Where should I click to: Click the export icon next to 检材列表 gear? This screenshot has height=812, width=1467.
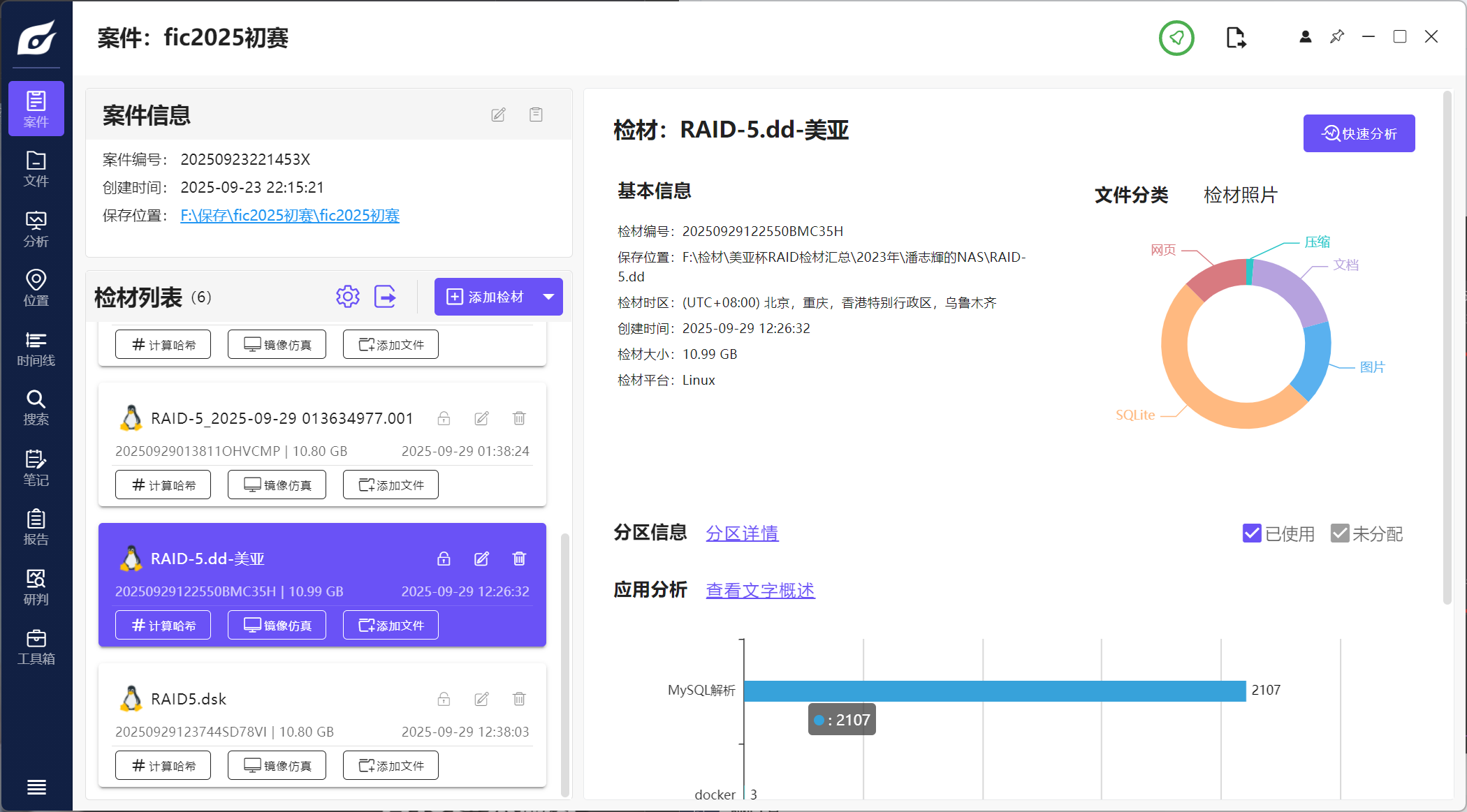point(385,297)
